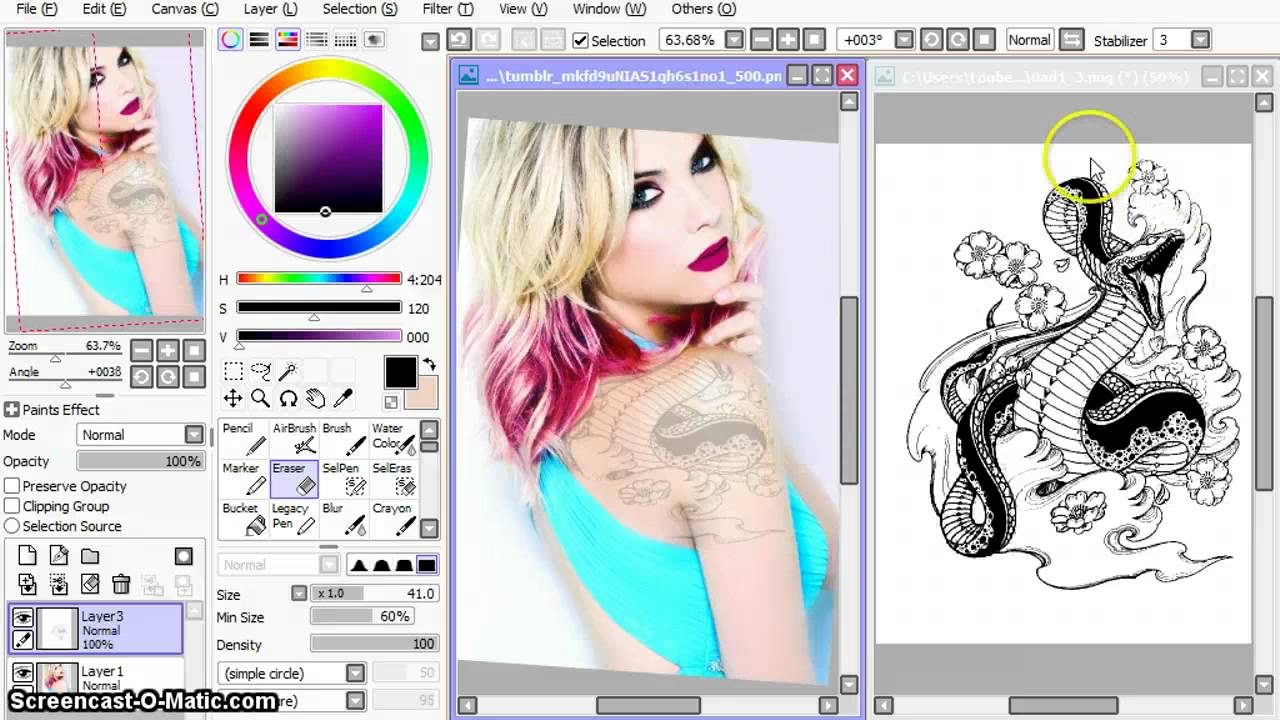Hide Layer1 with its eye icon
1280x720 pixels.
click(x=22, y=673)
